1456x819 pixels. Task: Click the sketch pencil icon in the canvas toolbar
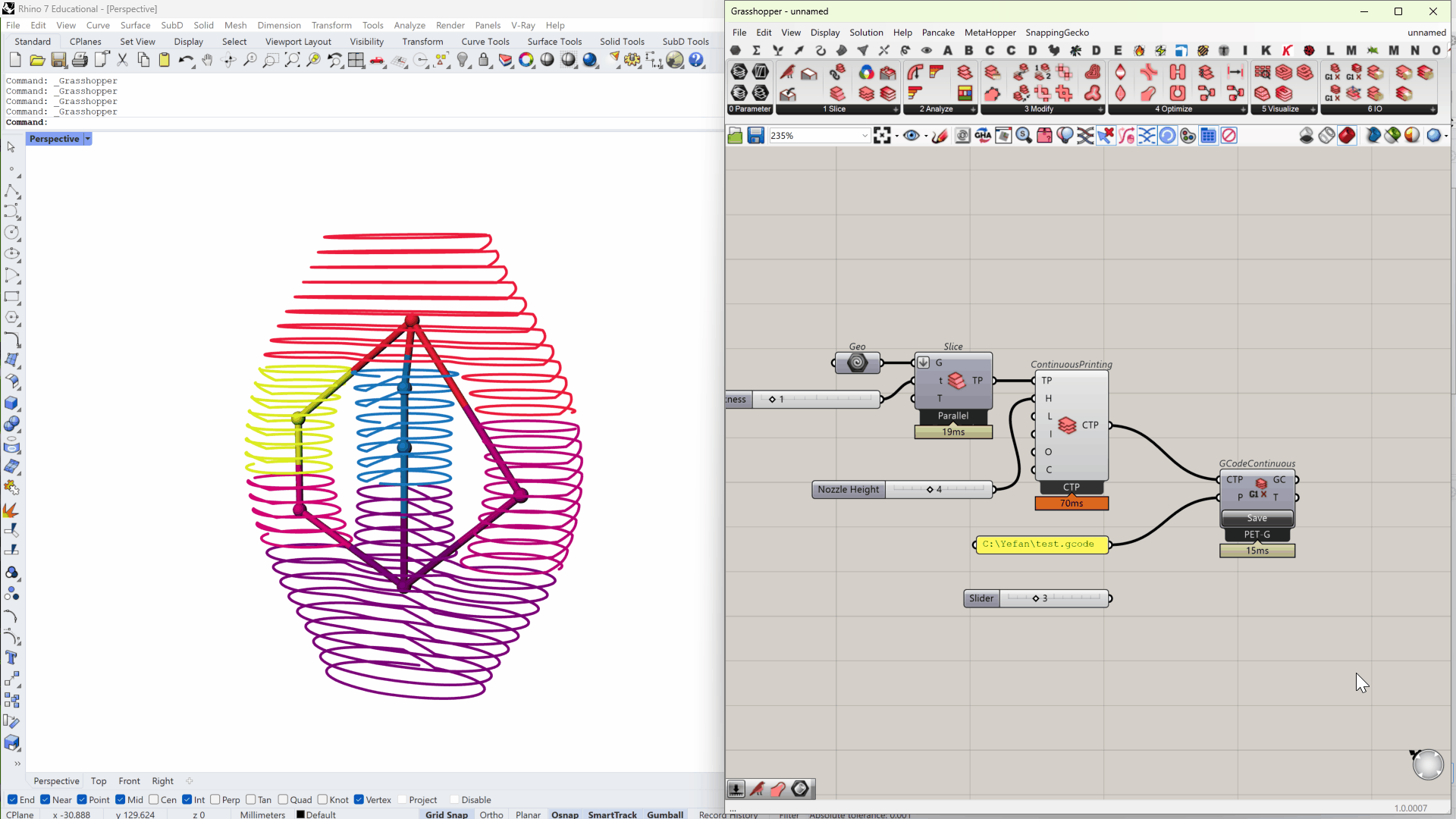940,136
